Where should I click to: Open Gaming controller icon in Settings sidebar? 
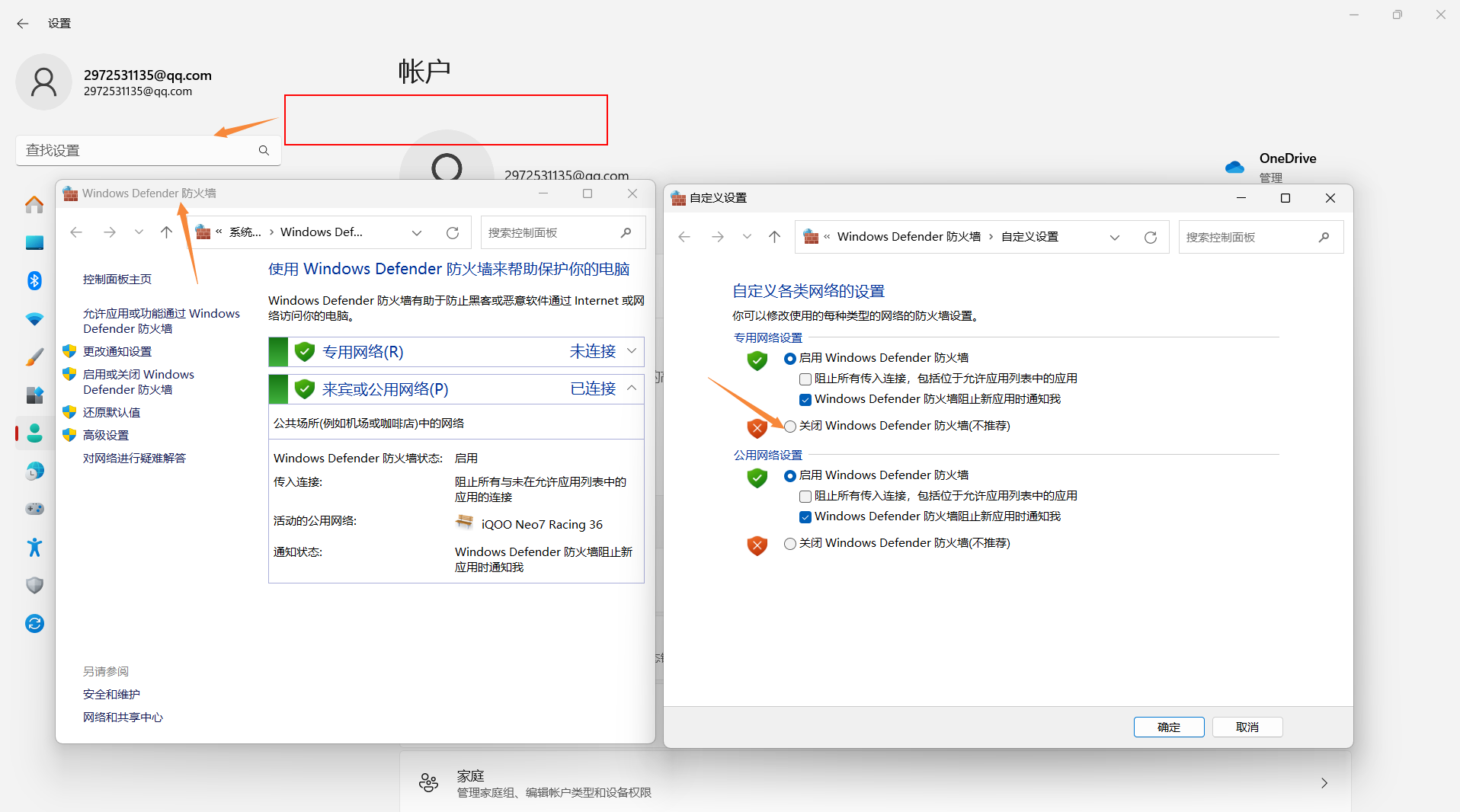34,509
